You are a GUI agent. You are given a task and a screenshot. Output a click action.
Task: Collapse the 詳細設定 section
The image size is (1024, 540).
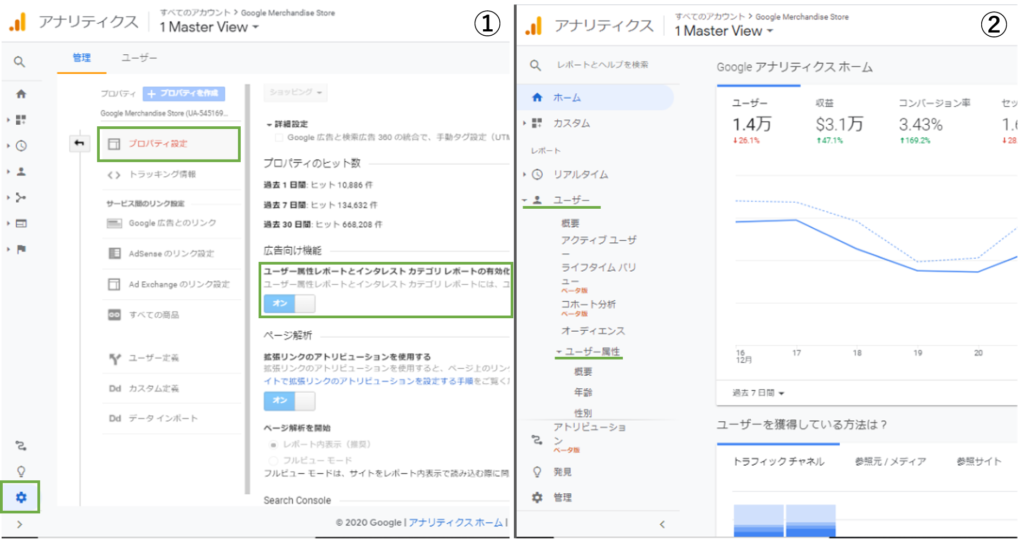[287, 124]
